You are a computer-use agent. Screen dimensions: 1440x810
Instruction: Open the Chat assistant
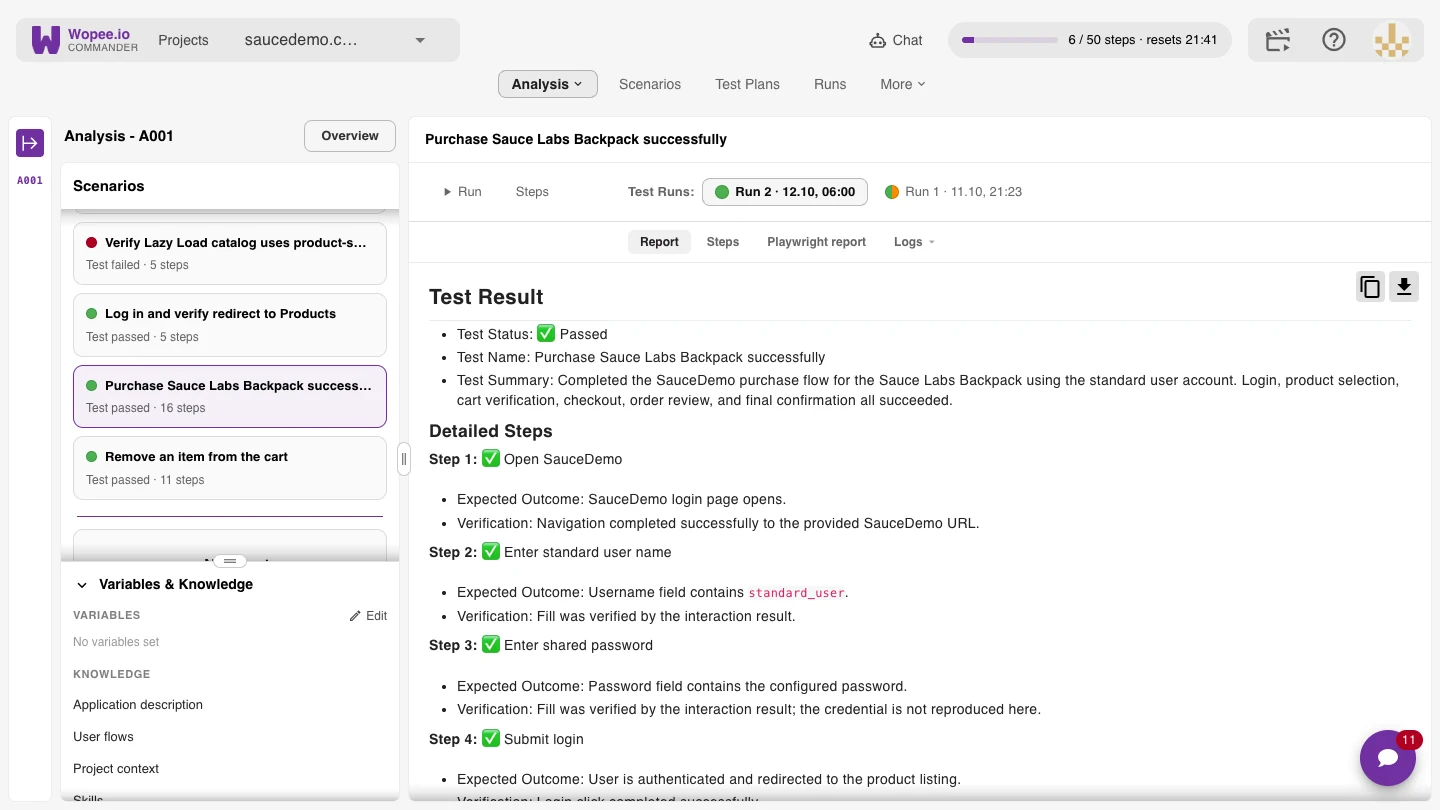[x=896, y=40]
